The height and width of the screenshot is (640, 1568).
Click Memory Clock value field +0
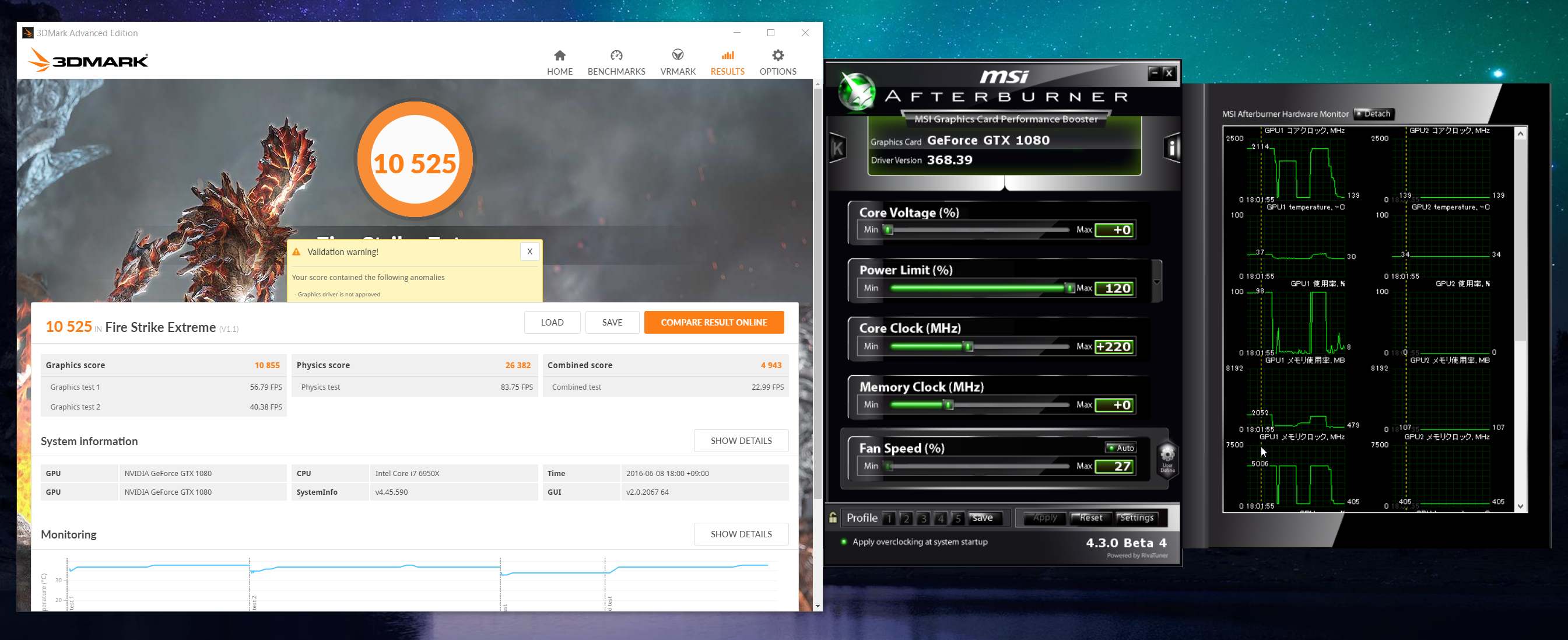click(x=1114, y=405)
